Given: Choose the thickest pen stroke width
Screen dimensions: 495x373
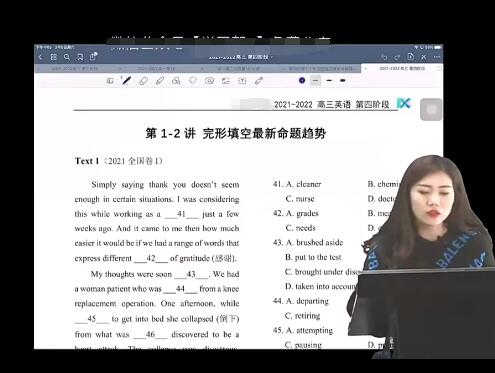Looking at the screenshot, I should [342, 80].
